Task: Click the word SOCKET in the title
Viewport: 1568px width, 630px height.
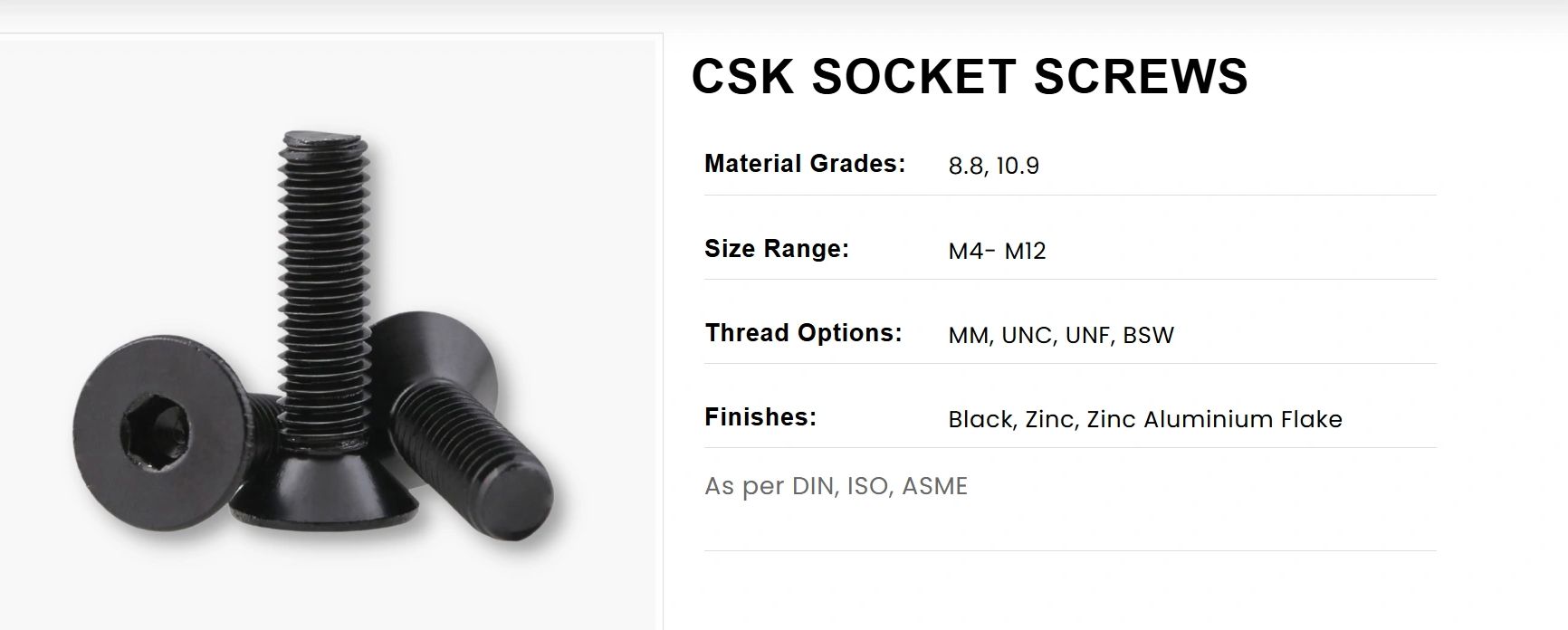Action: click(x=913, y=76)
